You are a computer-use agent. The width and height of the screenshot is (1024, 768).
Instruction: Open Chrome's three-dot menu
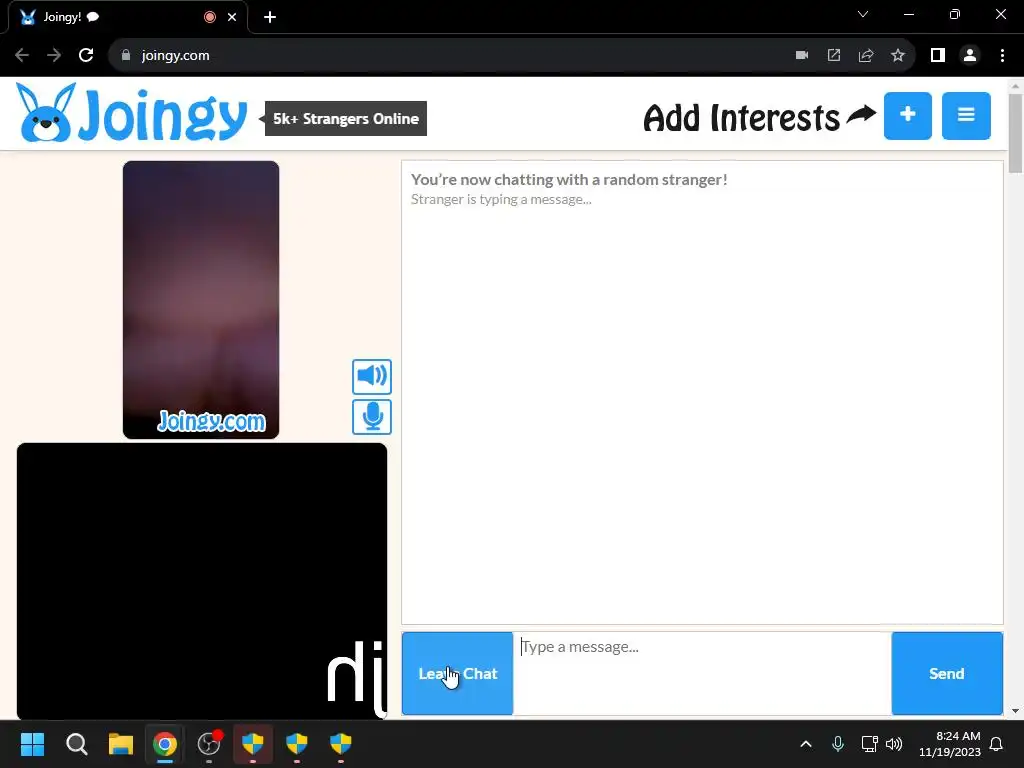click(x=1002, y=56)
